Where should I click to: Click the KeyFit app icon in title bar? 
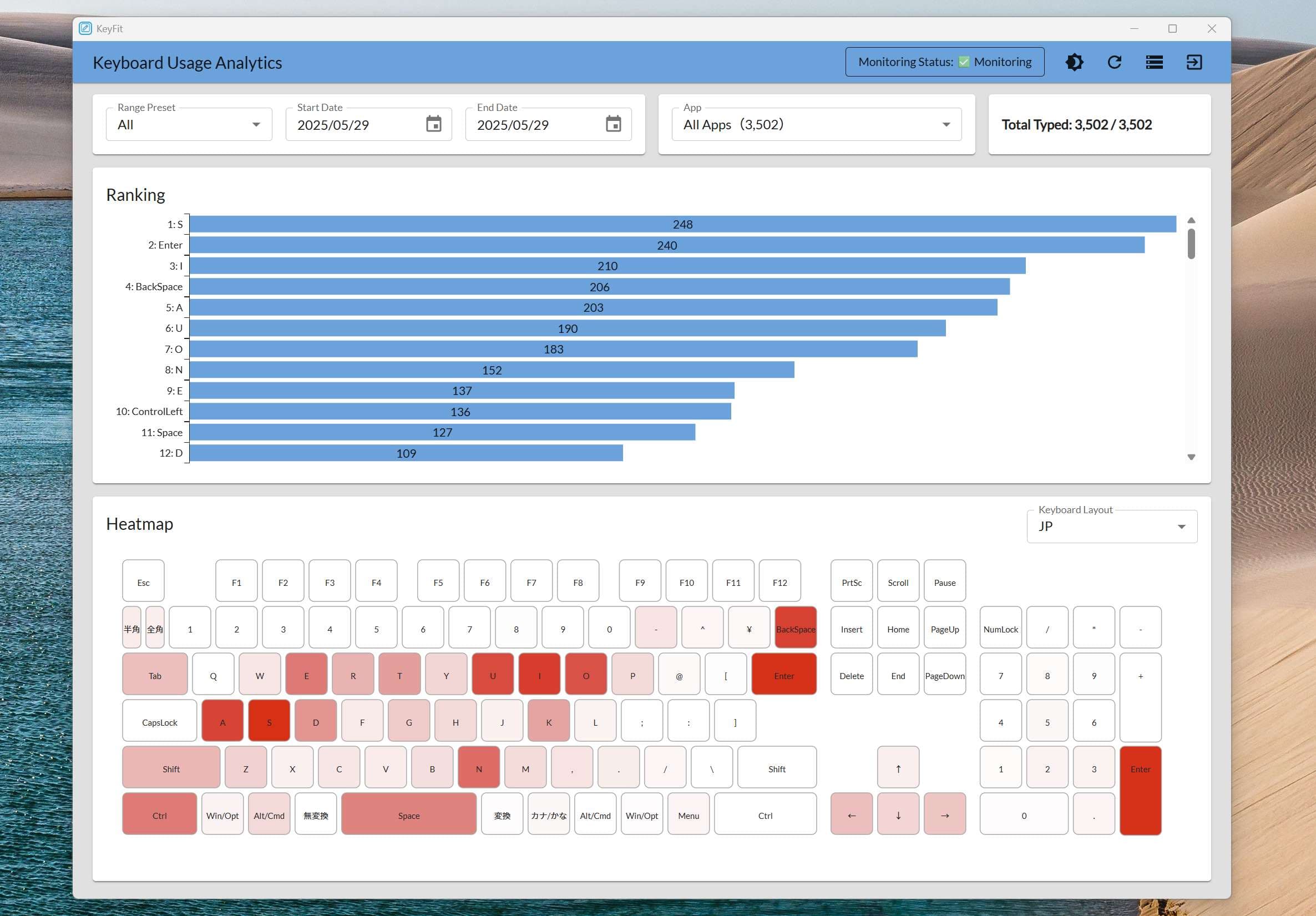[x=85, y=29]
